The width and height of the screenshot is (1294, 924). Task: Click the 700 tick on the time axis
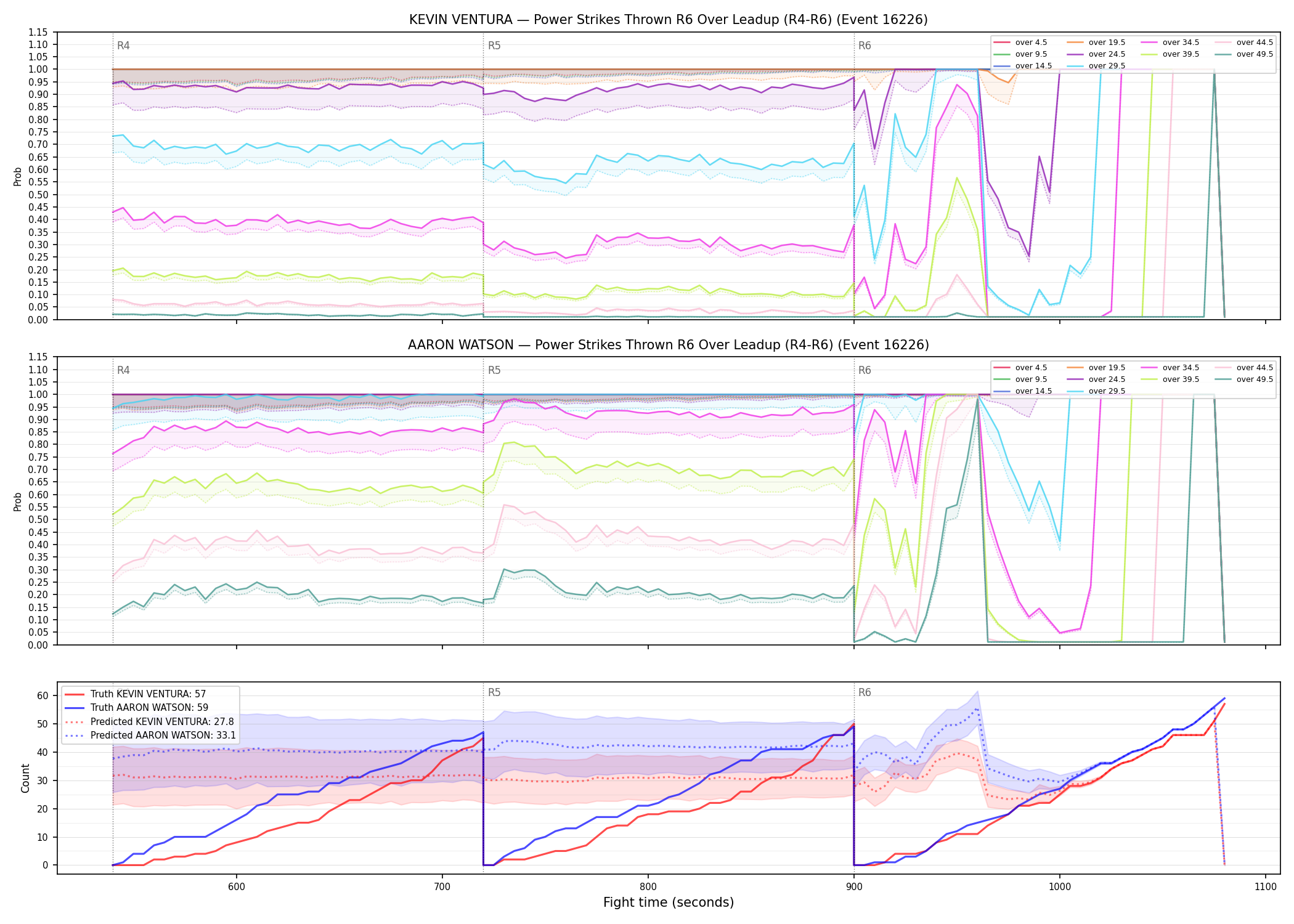[x=442, y=886]
